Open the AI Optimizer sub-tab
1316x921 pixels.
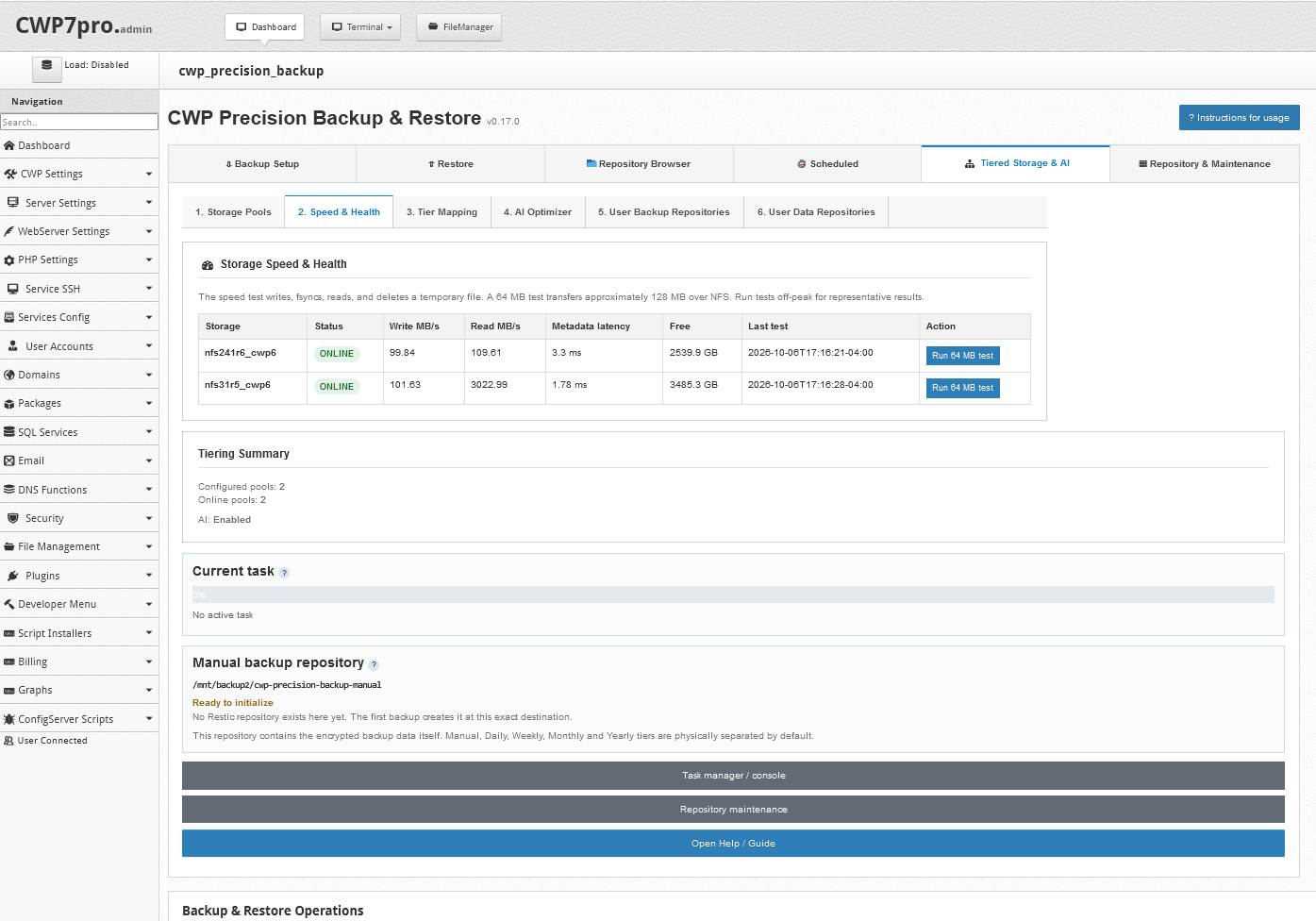(x=538, y=212)
